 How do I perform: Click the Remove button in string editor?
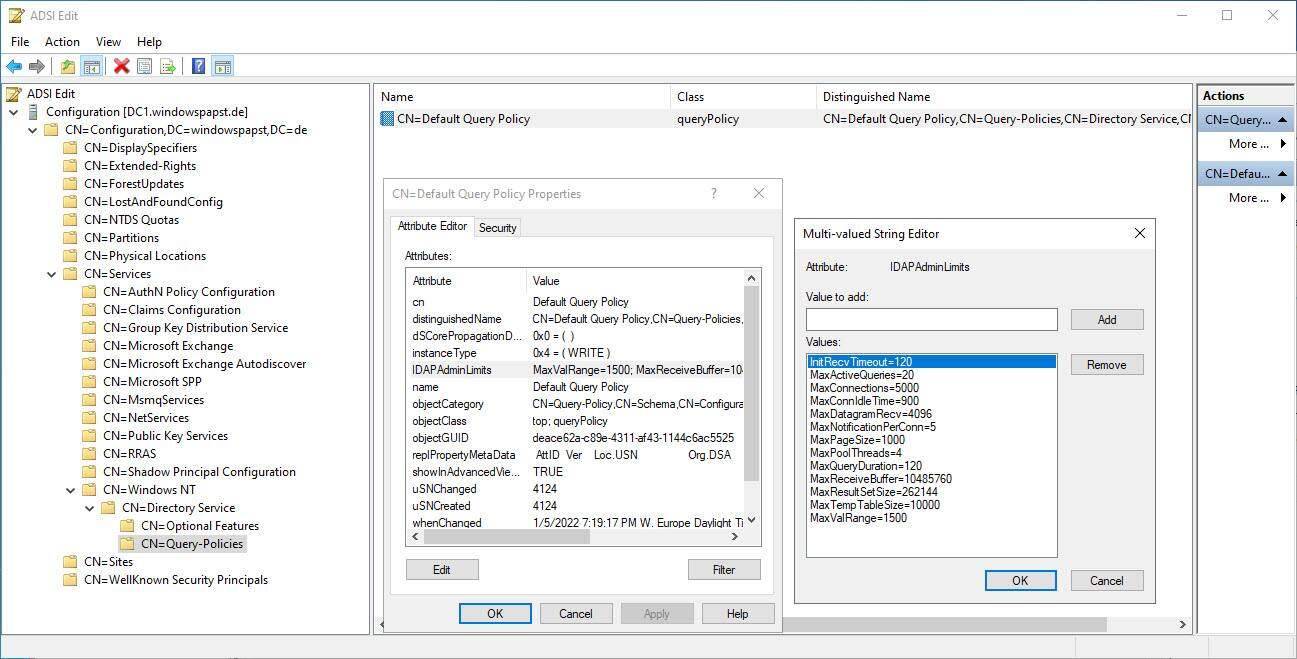click(x=1106, y=365)
